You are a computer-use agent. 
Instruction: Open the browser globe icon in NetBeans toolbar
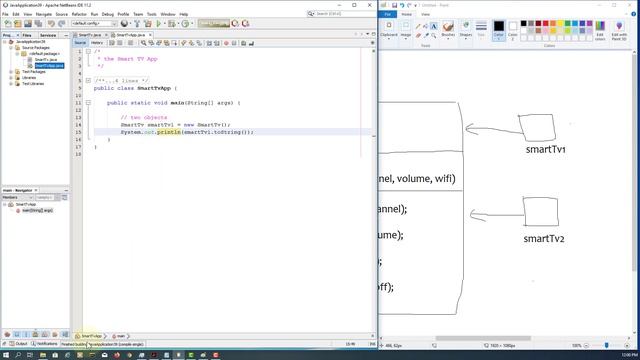pyautogui.click(x=124, y=24)
